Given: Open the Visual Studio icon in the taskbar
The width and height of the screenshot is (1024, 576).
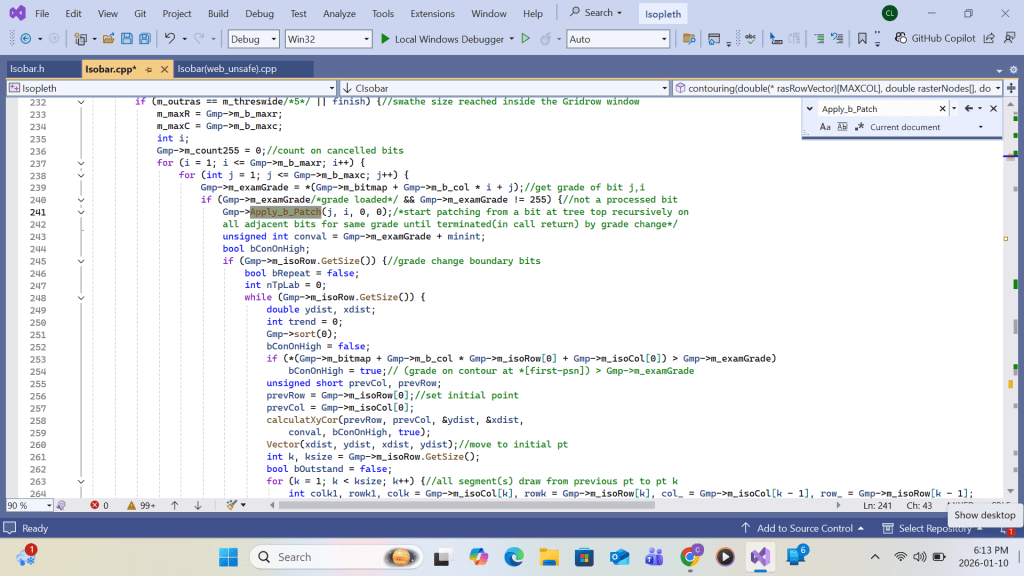Looking at the screenshot, I should tap(759, 556).
